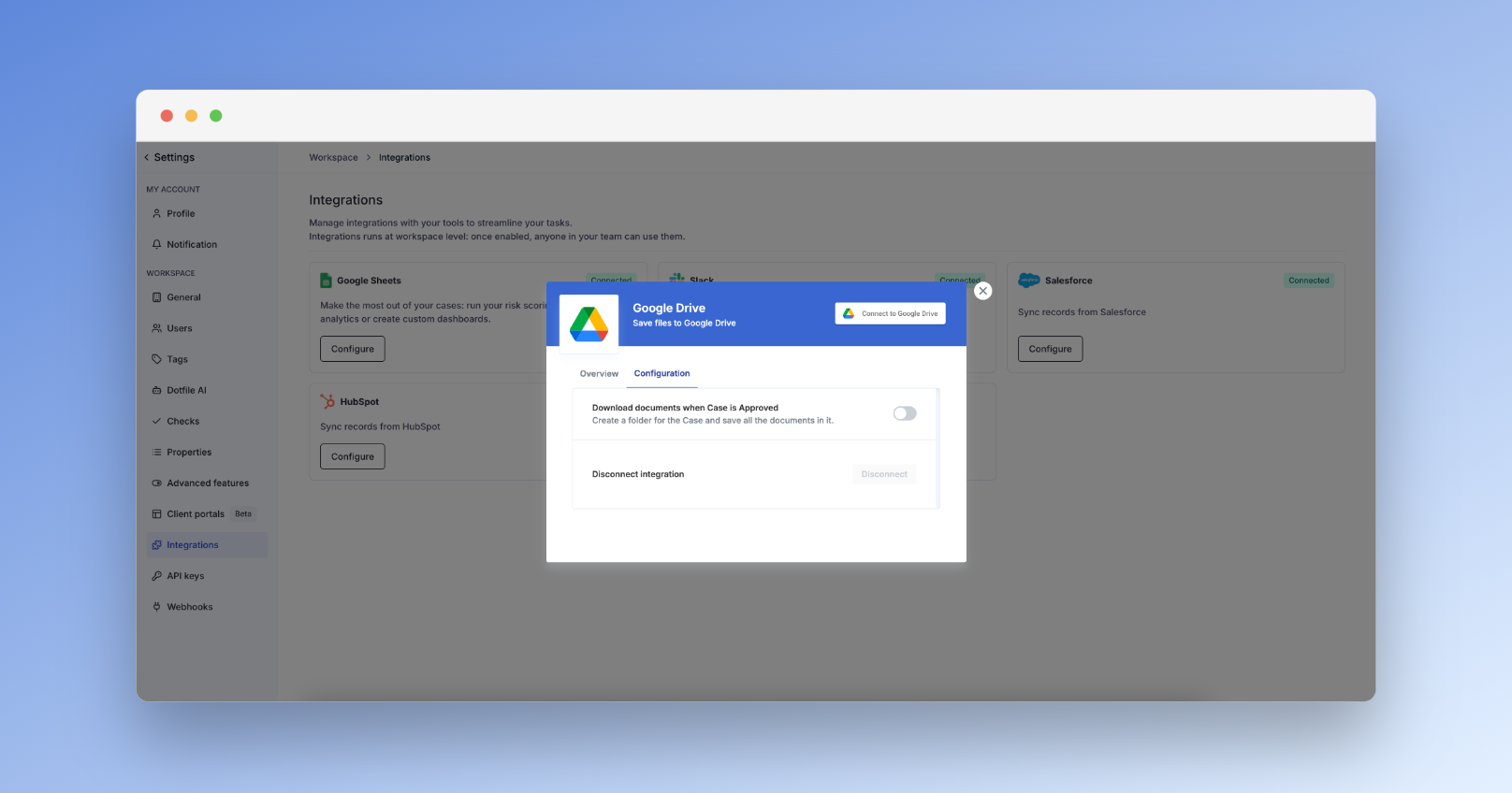1512x793 pixels.
Task: Click the General settings icon
Action: point(156,297)
